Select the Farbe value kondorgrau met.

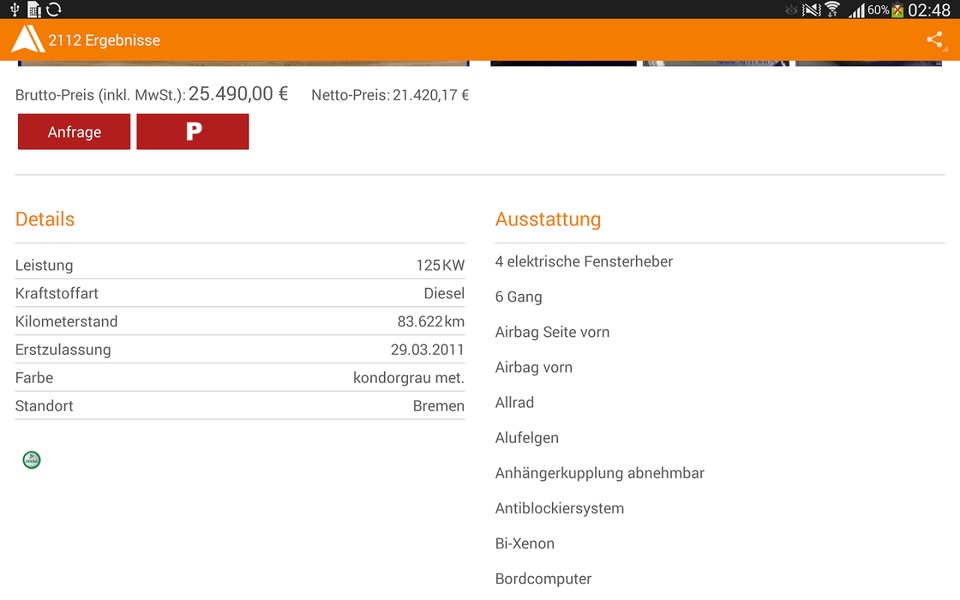(x=408, y=378)
